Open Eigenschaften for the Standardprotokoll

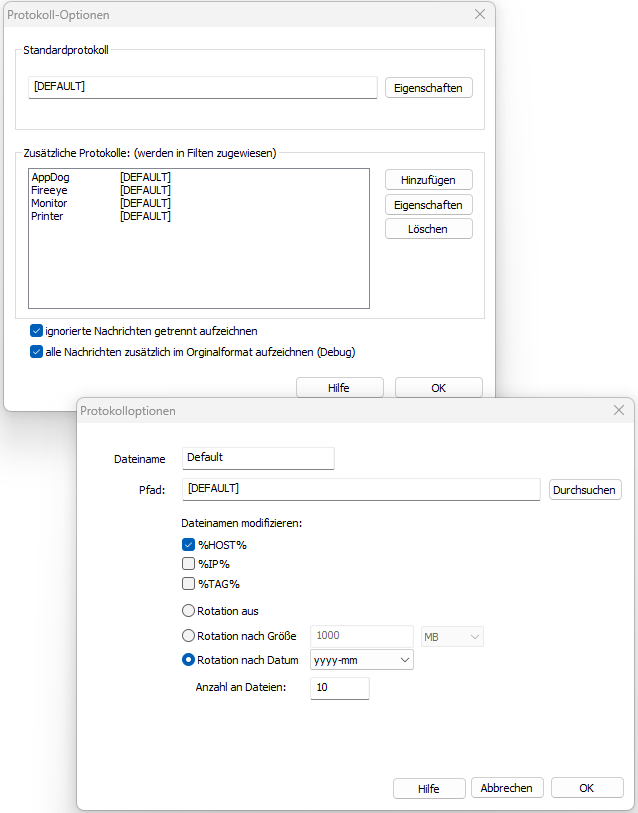pyautogui.click(x=428, y=88)
